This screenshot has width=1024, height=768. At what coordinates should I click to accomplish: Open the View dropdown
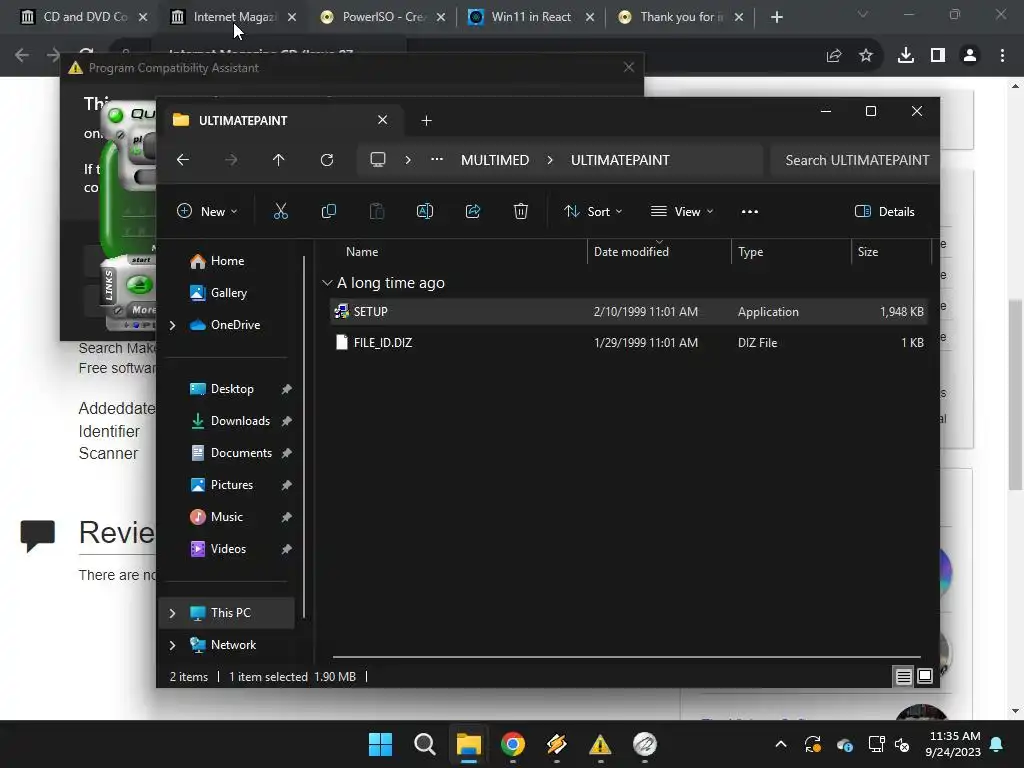(682, 212)
